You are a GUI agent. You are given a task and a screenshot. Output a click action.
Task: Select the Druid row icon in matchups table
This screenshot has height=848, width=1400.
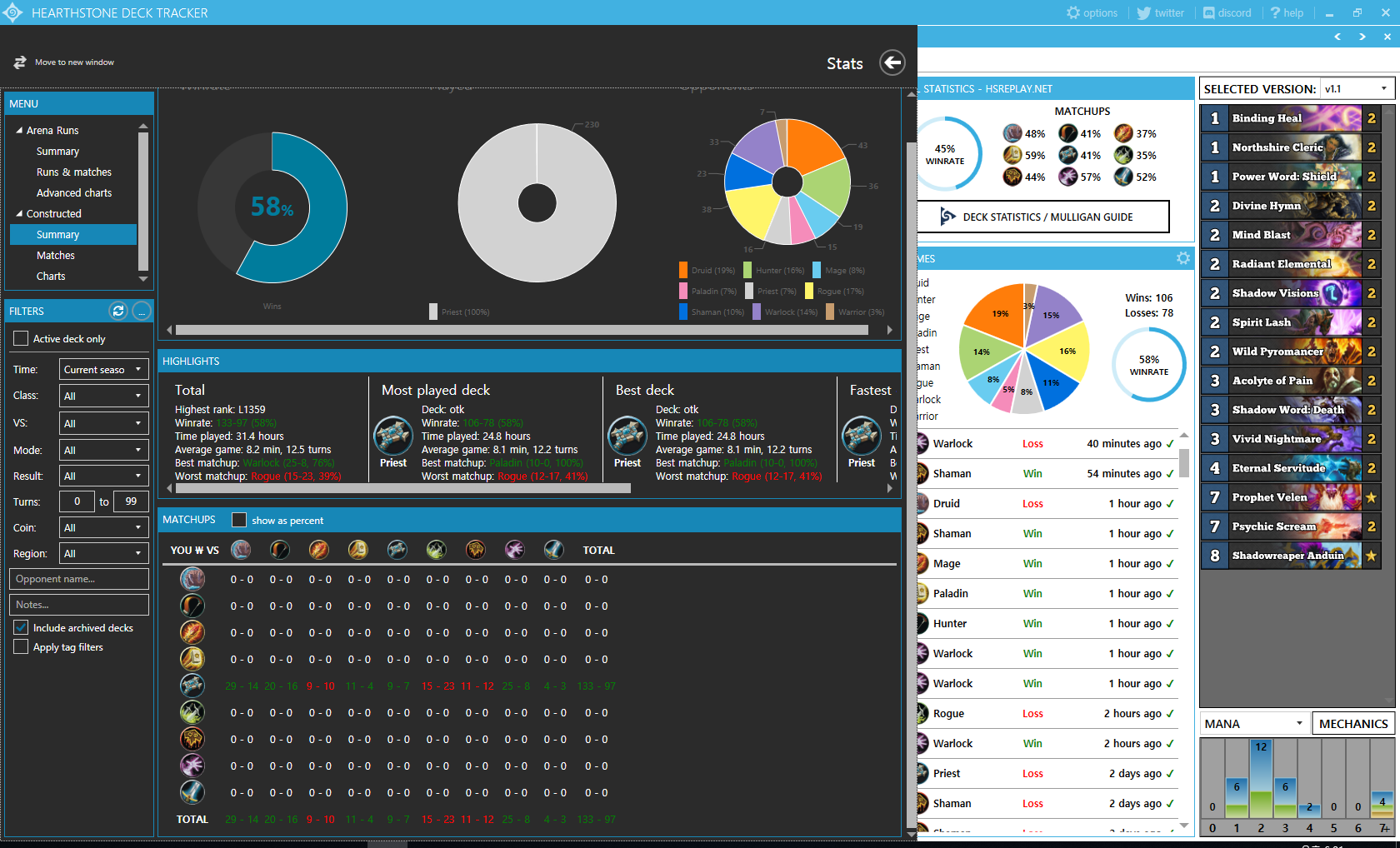(192, 579)
